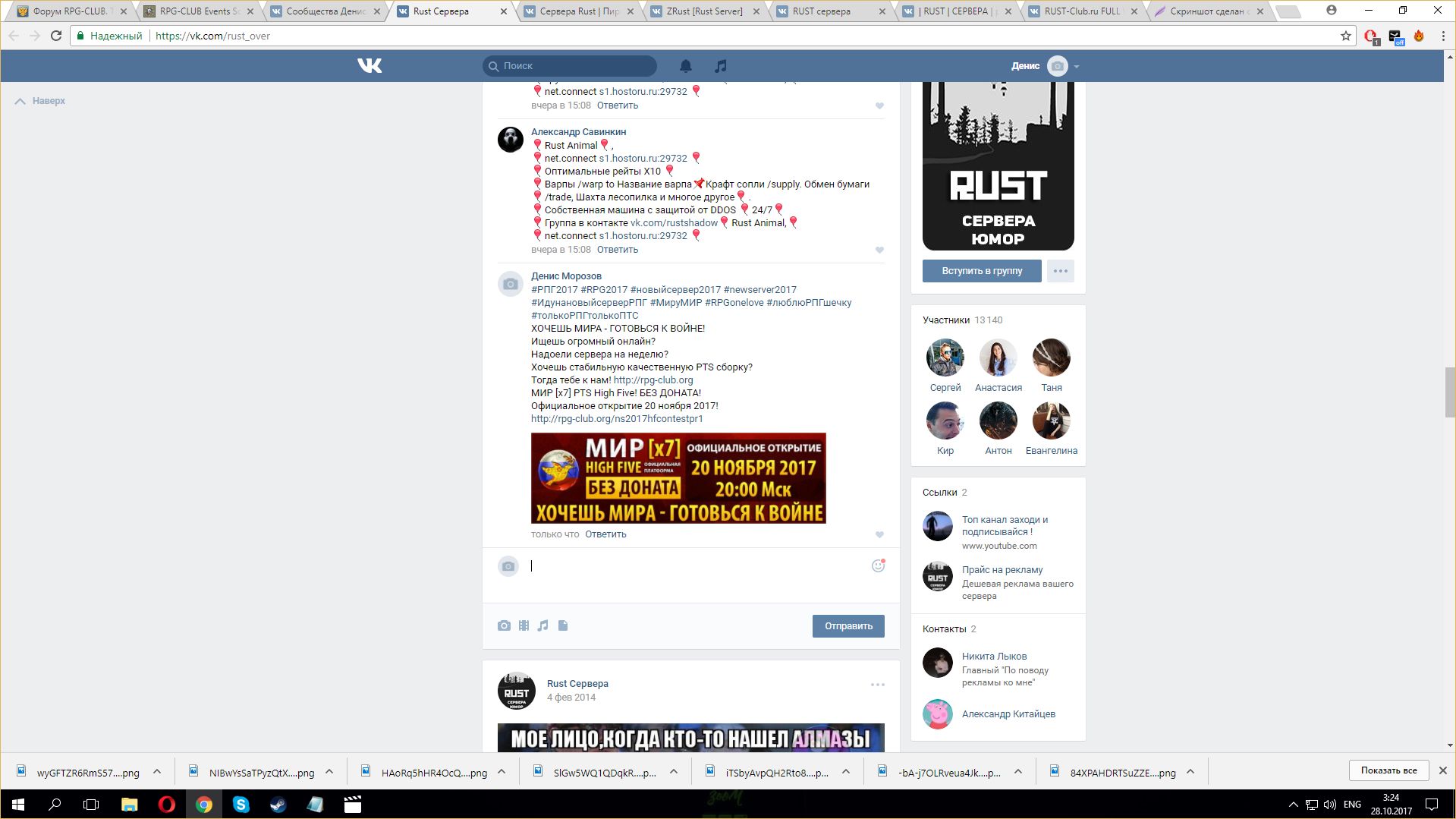Viewport: 1456px width, 819px height.
Task: Open Windows Action Center notifications icon
Action: pyautogui.click(x=1432, y=805)
